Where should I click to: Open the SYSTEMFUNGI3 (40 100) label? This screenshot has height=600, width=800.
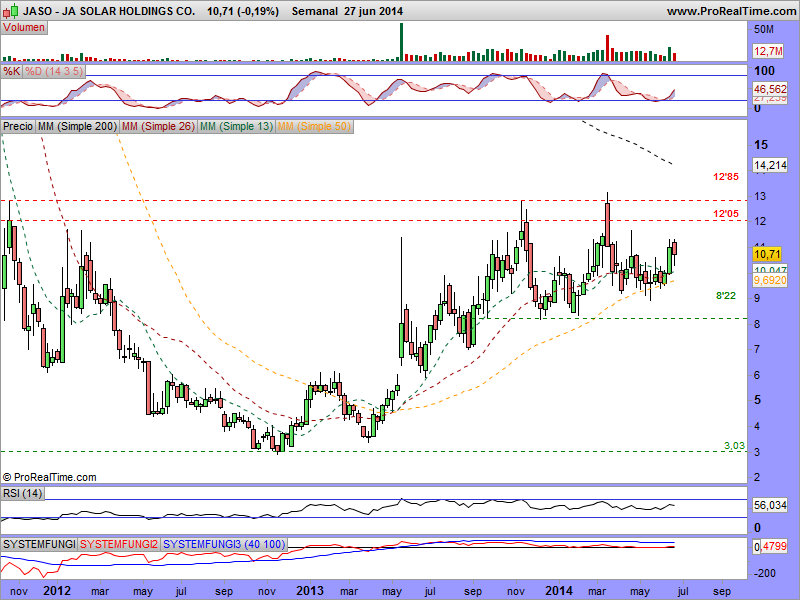pyautogui.click(x=224, y=544)
